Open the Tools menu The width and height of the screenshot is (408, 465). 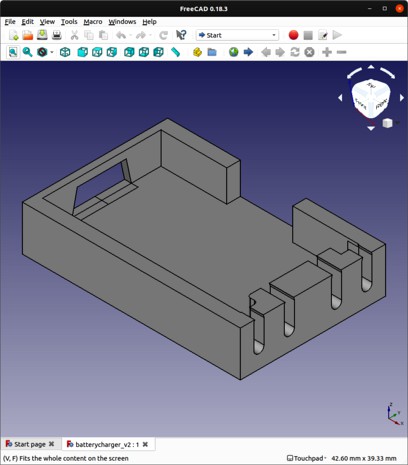tap(69, 22)
